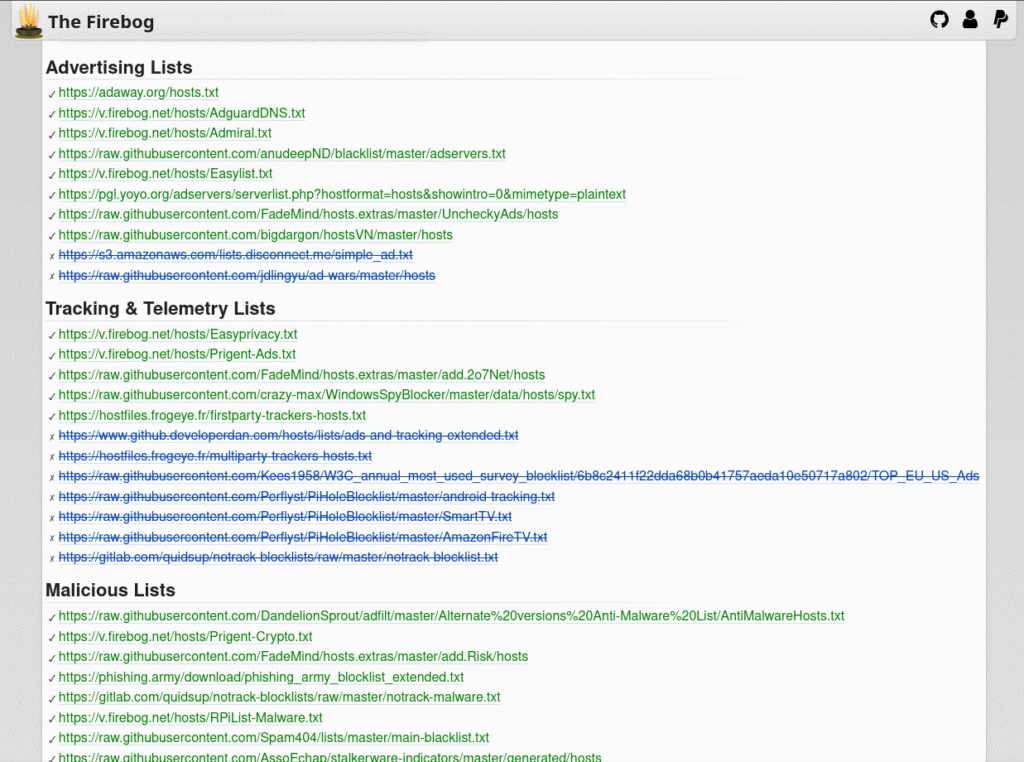
Task: Click the "Tracking & Telemetry Lists" heading
Action: click(x=160, y=309)
